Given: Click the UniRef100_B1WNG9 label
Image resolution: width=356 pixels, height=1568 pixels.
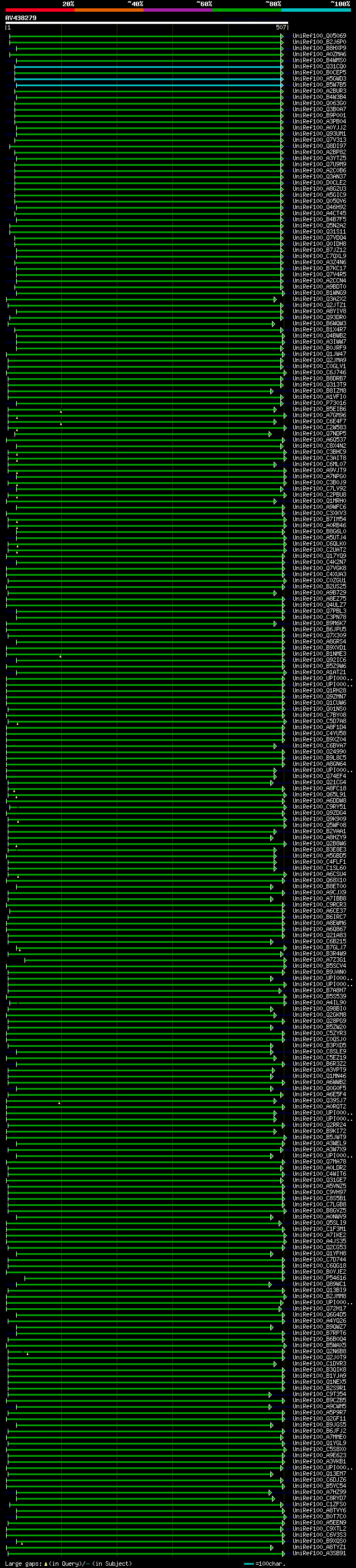Looking at the screenshot, I should [x=319, y=293].
